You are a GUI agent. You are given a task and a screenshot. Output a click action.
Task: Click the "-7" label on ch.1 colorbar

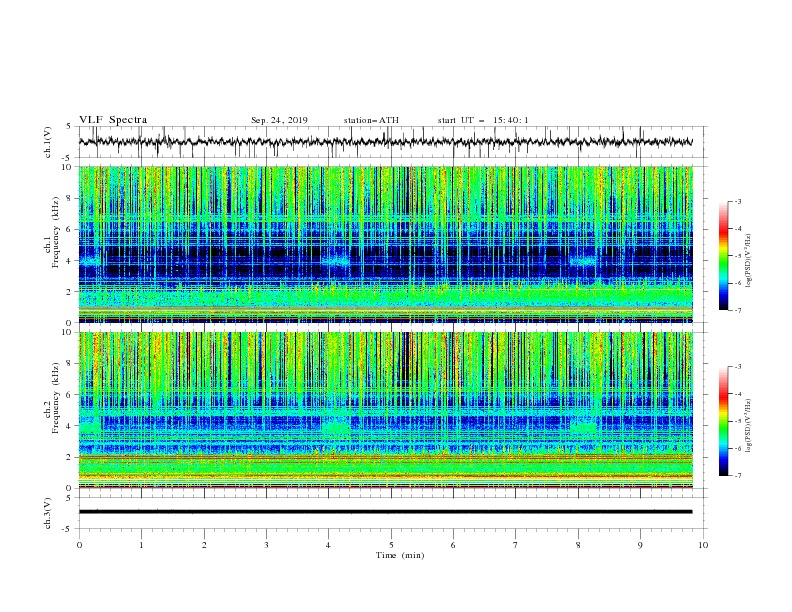coord(738,310)
